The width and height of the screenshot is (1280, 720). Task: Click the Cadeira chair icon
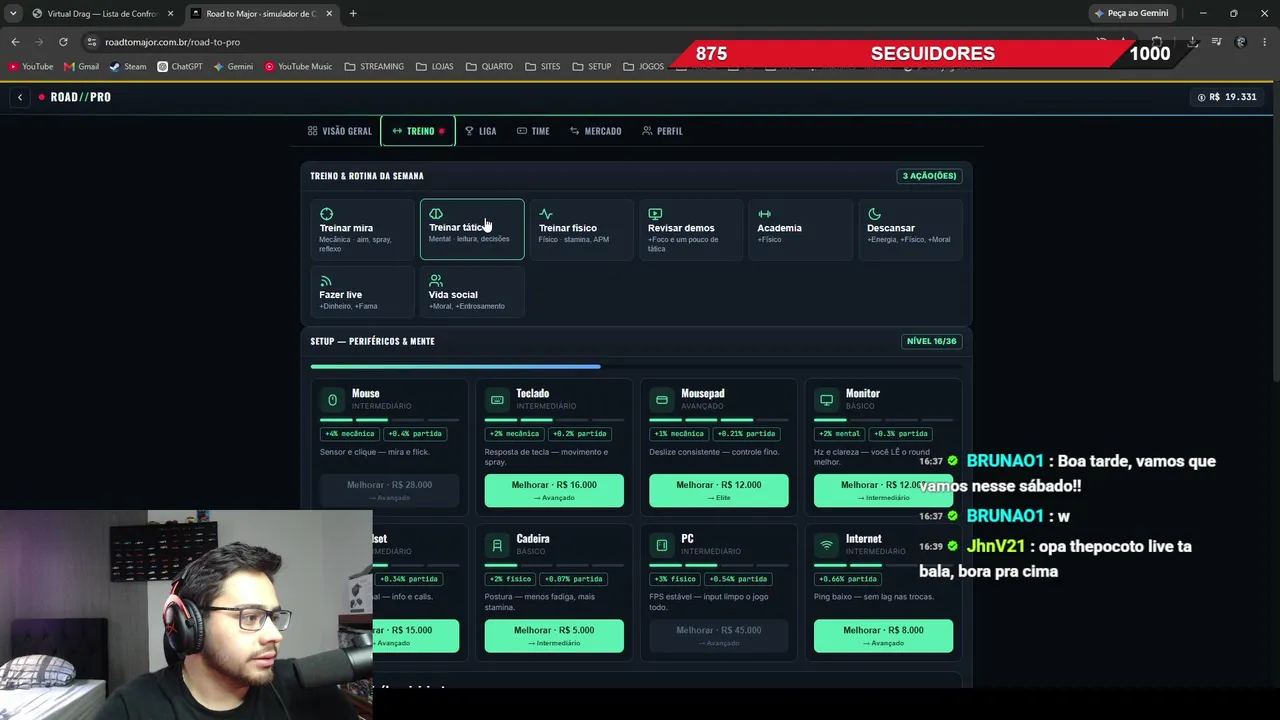point(497,545)
